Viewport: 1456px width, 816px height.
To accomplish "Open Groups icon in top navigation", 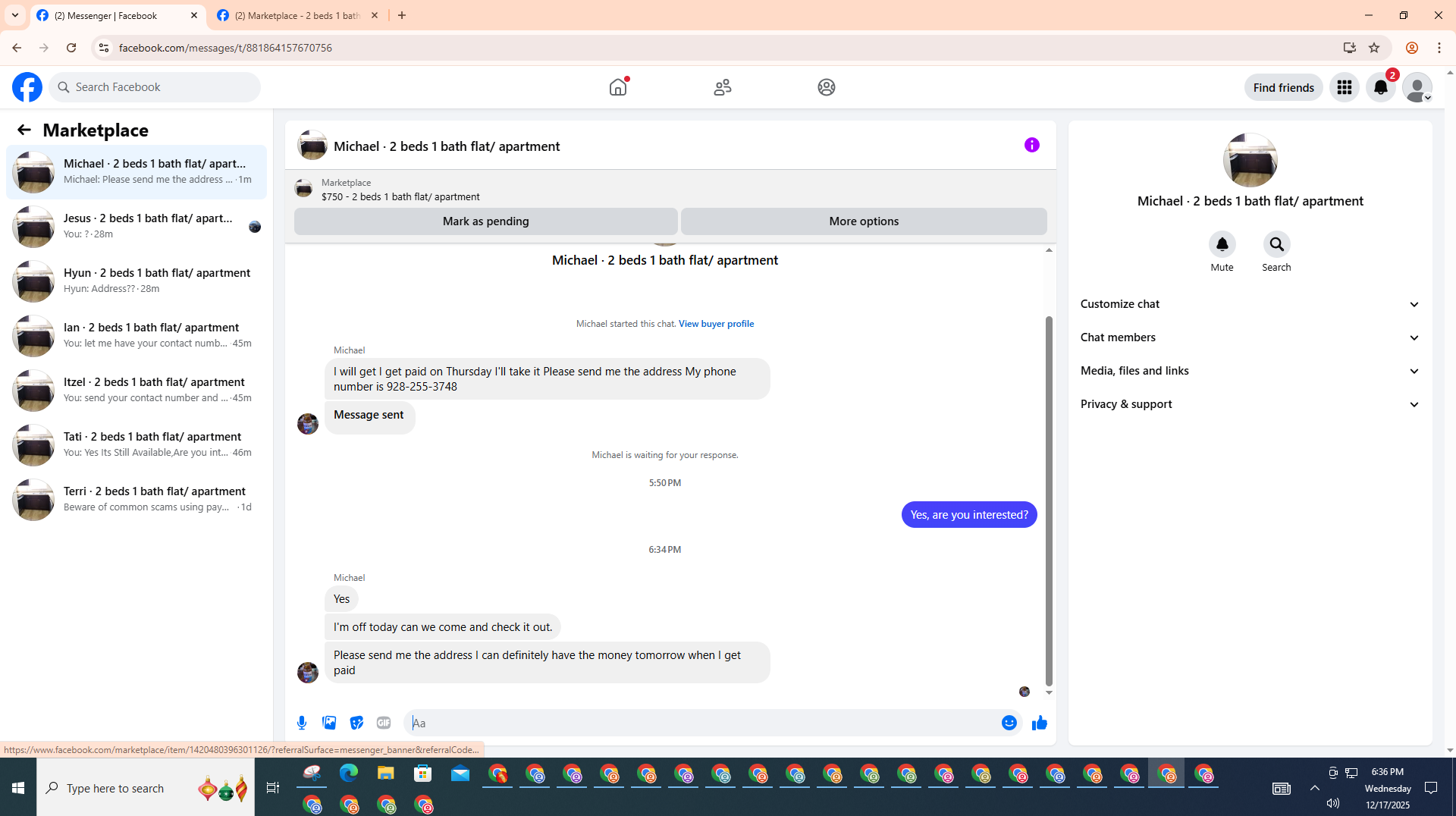I will pyautogui.click(x=827, y=87).
